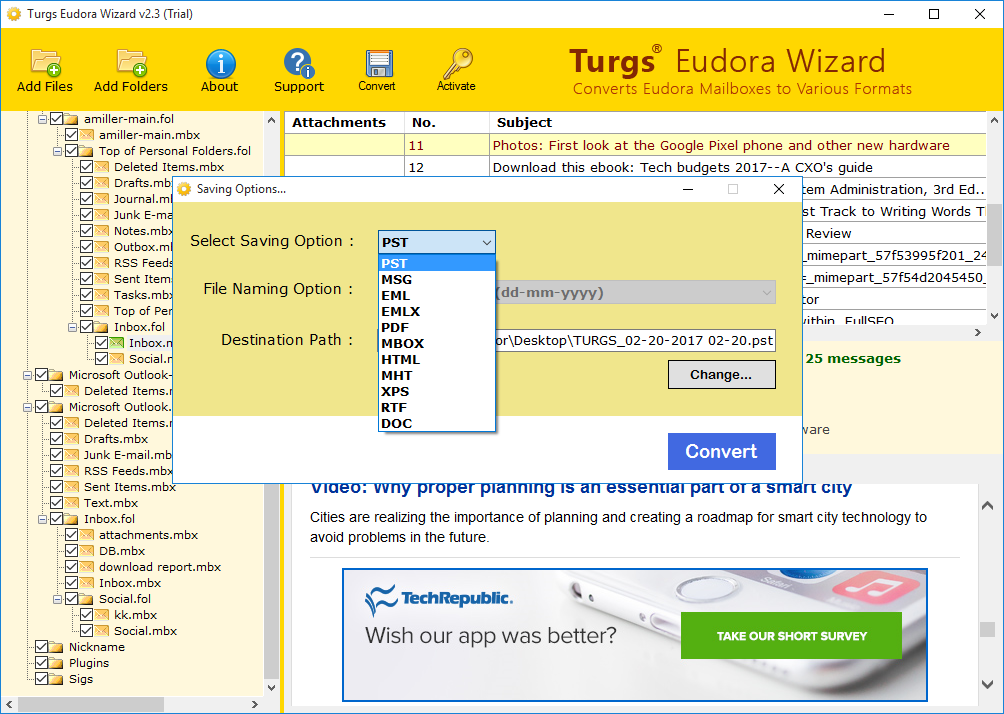Click the Top of Personal Folders.fol folder icon
Image resolution: width=1004 pixels, height=714 pixels.
pos(86,151)
